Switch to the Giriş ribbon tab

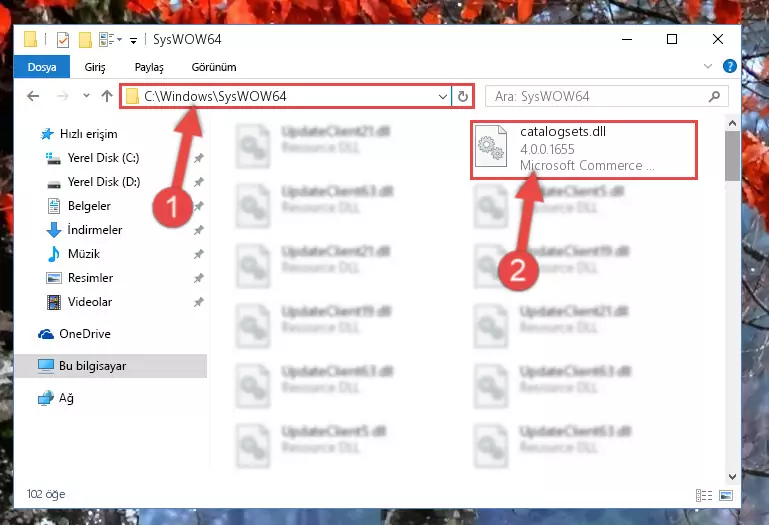[95, 67]
